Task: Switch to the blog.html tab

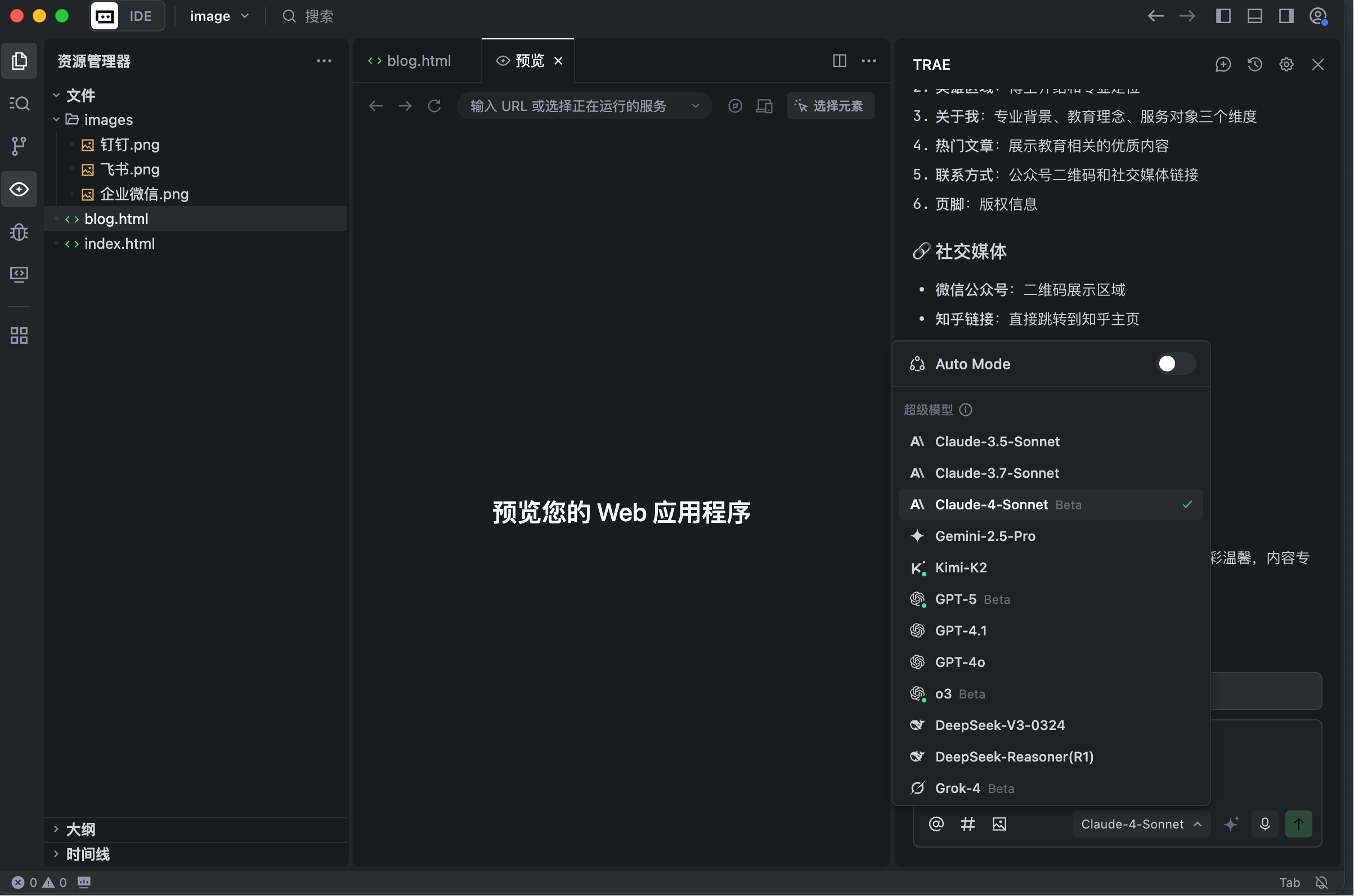Action: click(x=418, y=60)
